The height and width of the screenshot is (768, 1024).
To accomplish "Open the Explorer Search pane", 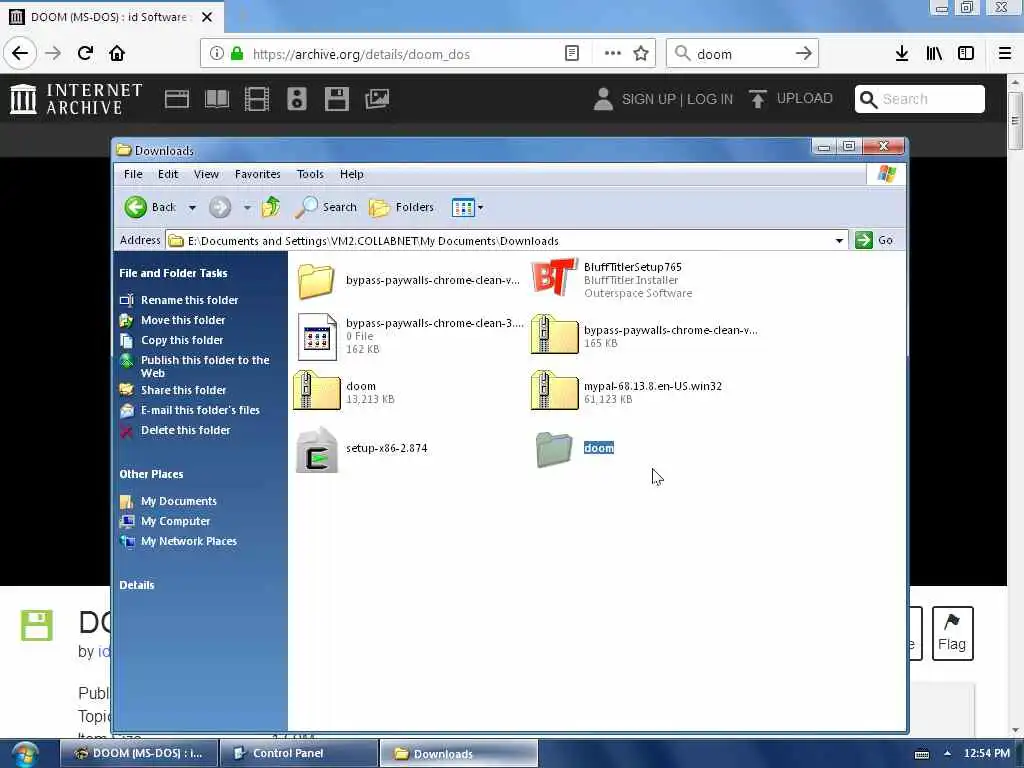I will (326, 207).
